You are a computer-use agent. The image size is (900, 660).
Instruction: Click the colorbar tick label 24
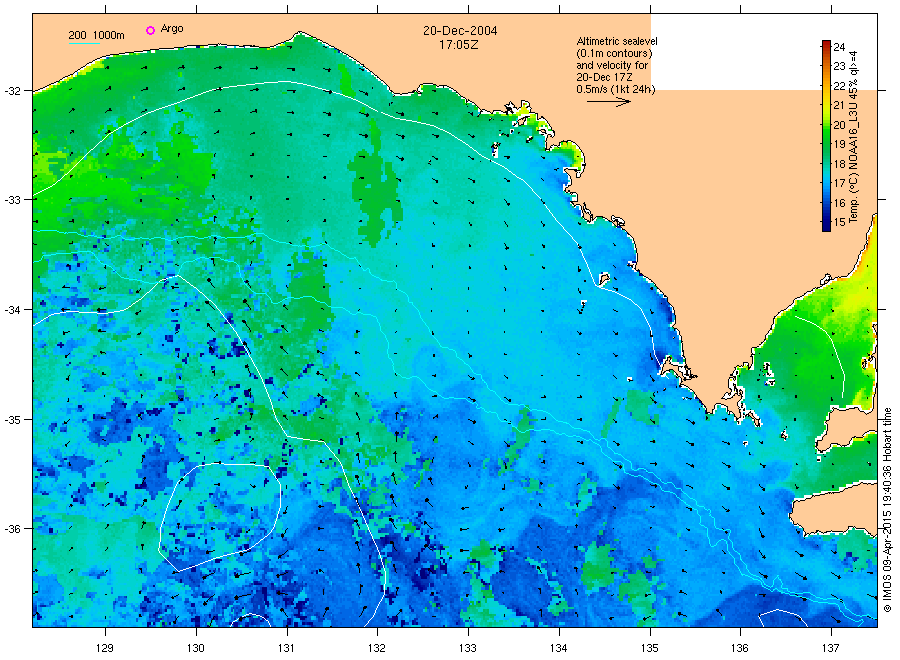coord(839,47)
